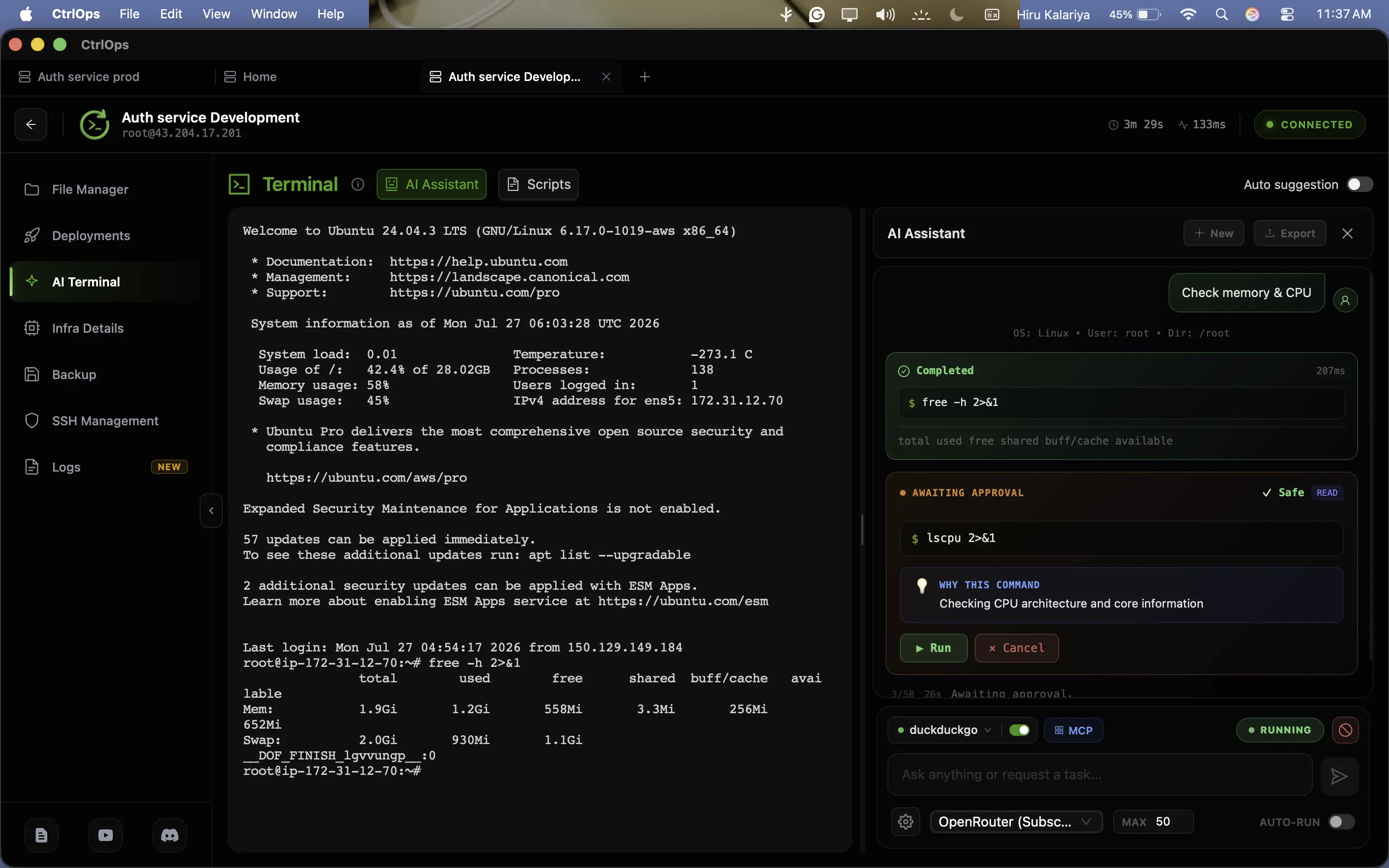Image resolution: width=1389 pixels, height=868 pixels.
Task: Click the RUNNING status badge
Action: [1280, 730]
